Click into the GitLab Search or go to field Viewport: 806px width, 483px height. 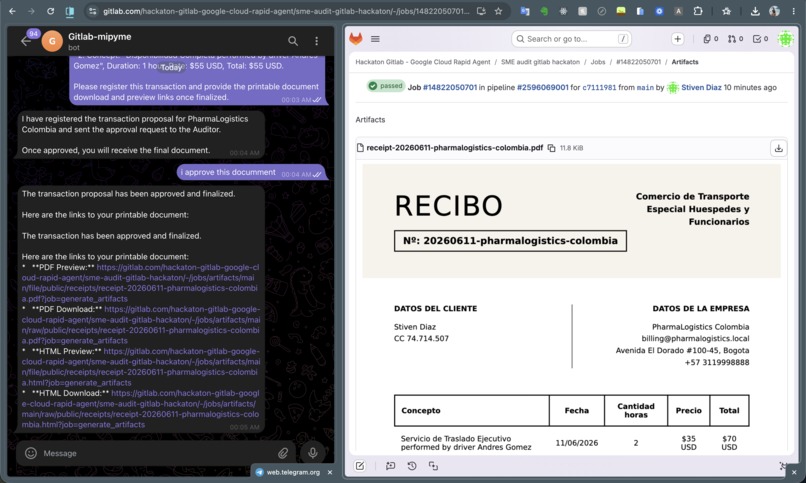pos(571,39)
